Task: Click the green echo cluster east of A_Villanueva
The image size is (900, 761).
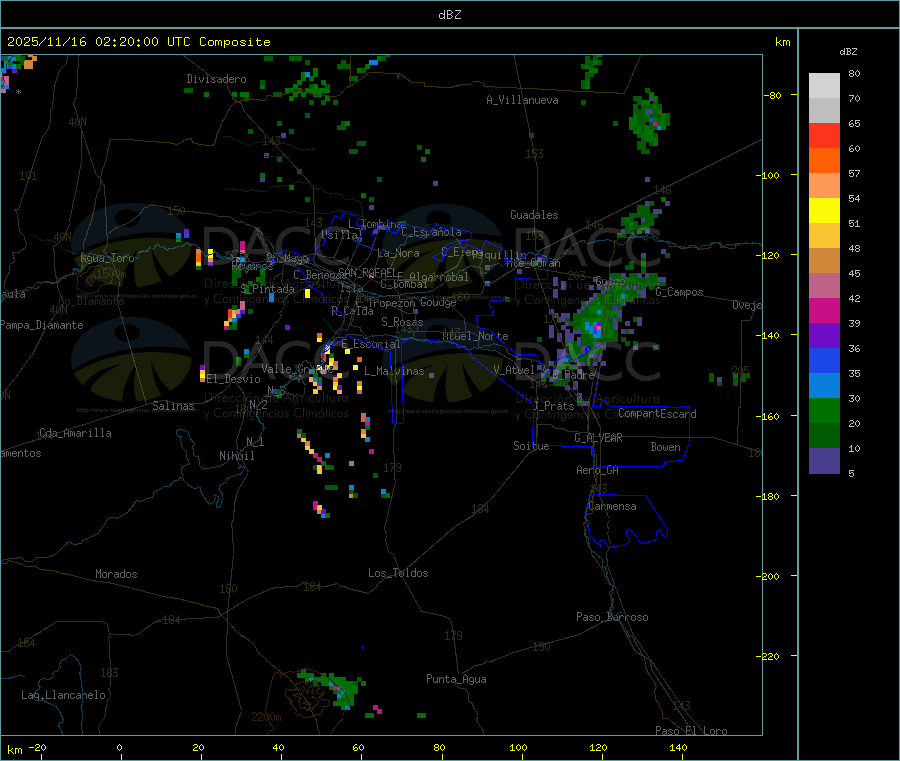Action: click(649, 122)
